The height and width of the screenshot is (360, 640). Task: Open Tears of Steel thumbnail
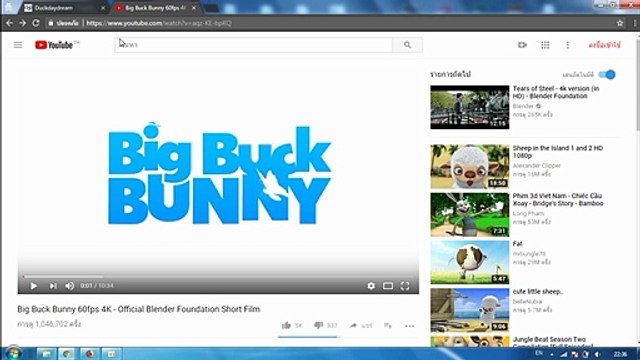[470, 107]
